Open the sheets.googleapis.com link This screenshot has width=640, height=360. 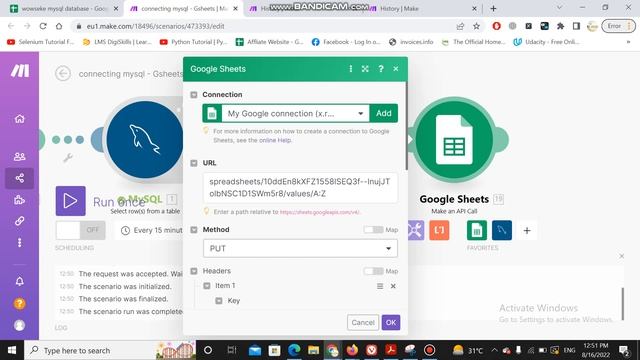[x=320, y=212]
